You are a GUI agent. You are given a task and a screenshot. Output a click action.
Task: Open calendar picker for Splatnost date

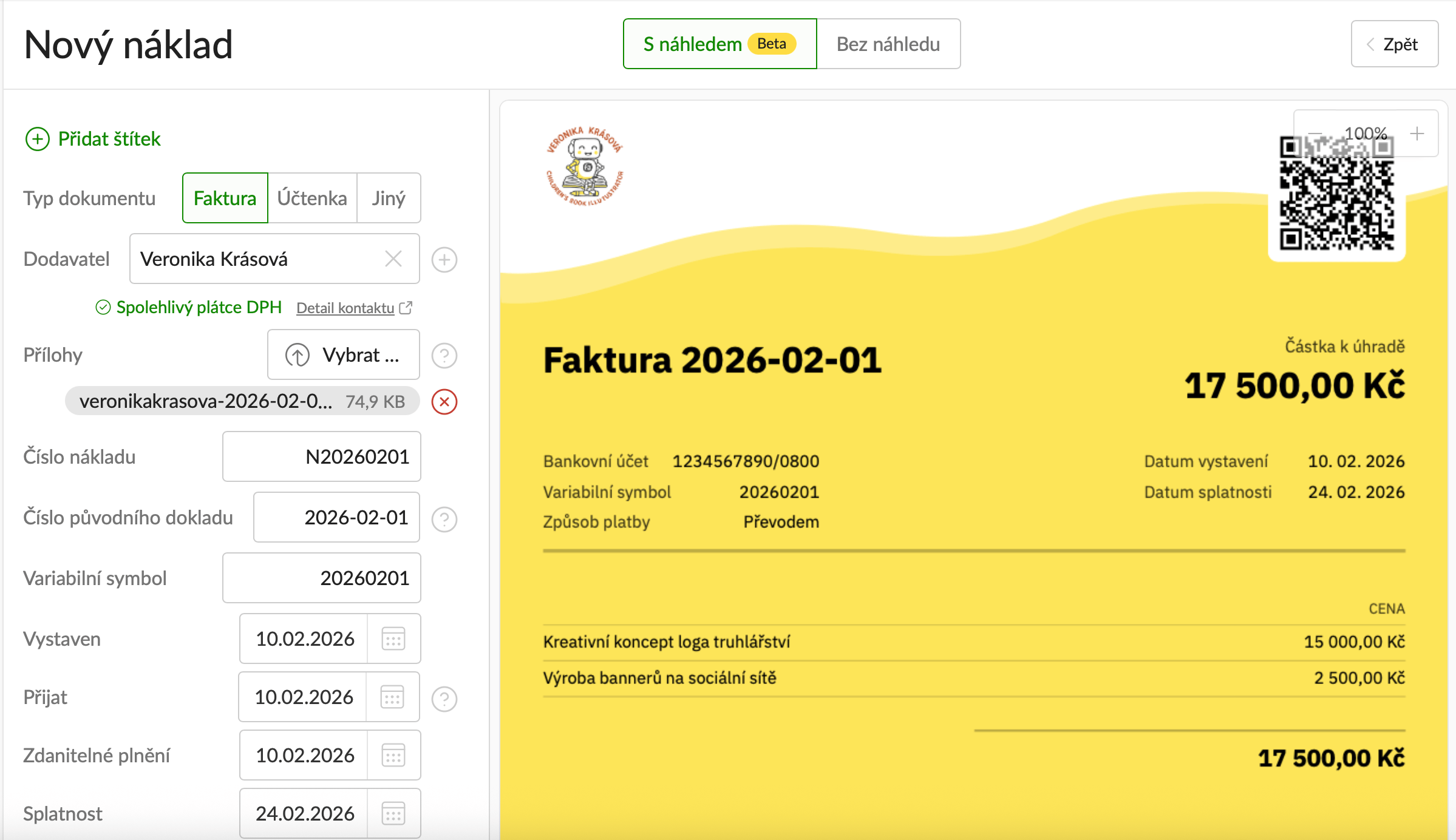coord(393,814)
